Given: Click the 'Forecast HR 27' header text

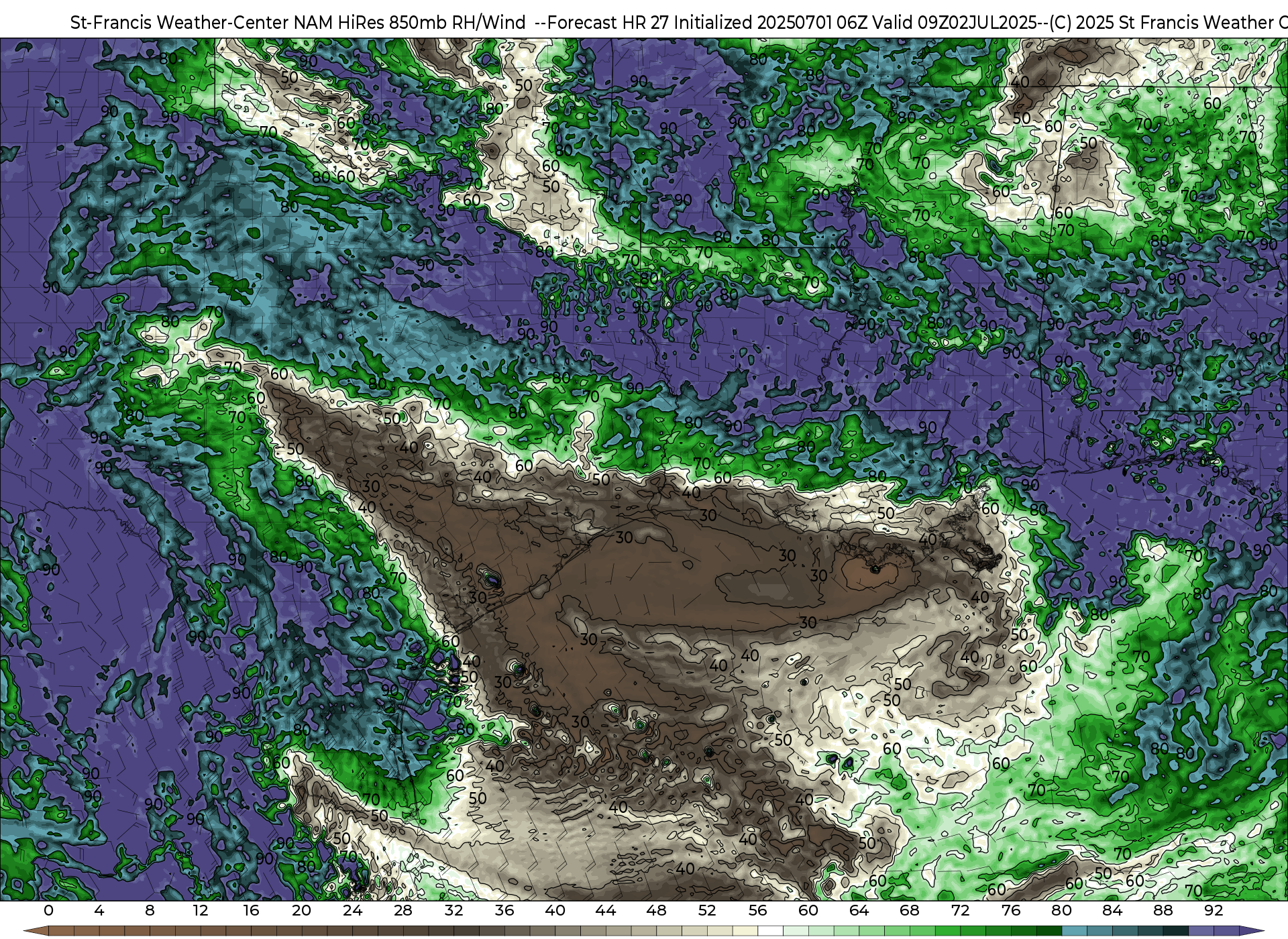Looking at the screenshot, I should click(608, 23).
